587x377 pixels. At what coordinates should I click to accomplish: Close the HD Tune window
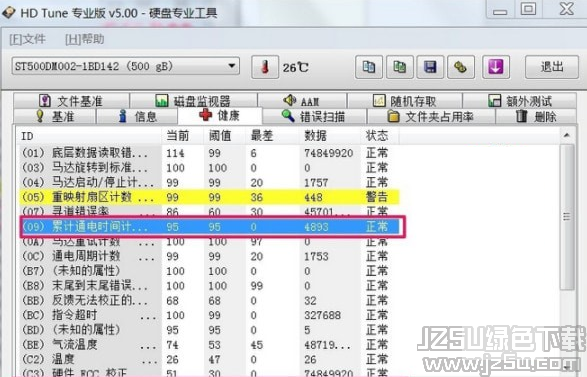[566, 9]
